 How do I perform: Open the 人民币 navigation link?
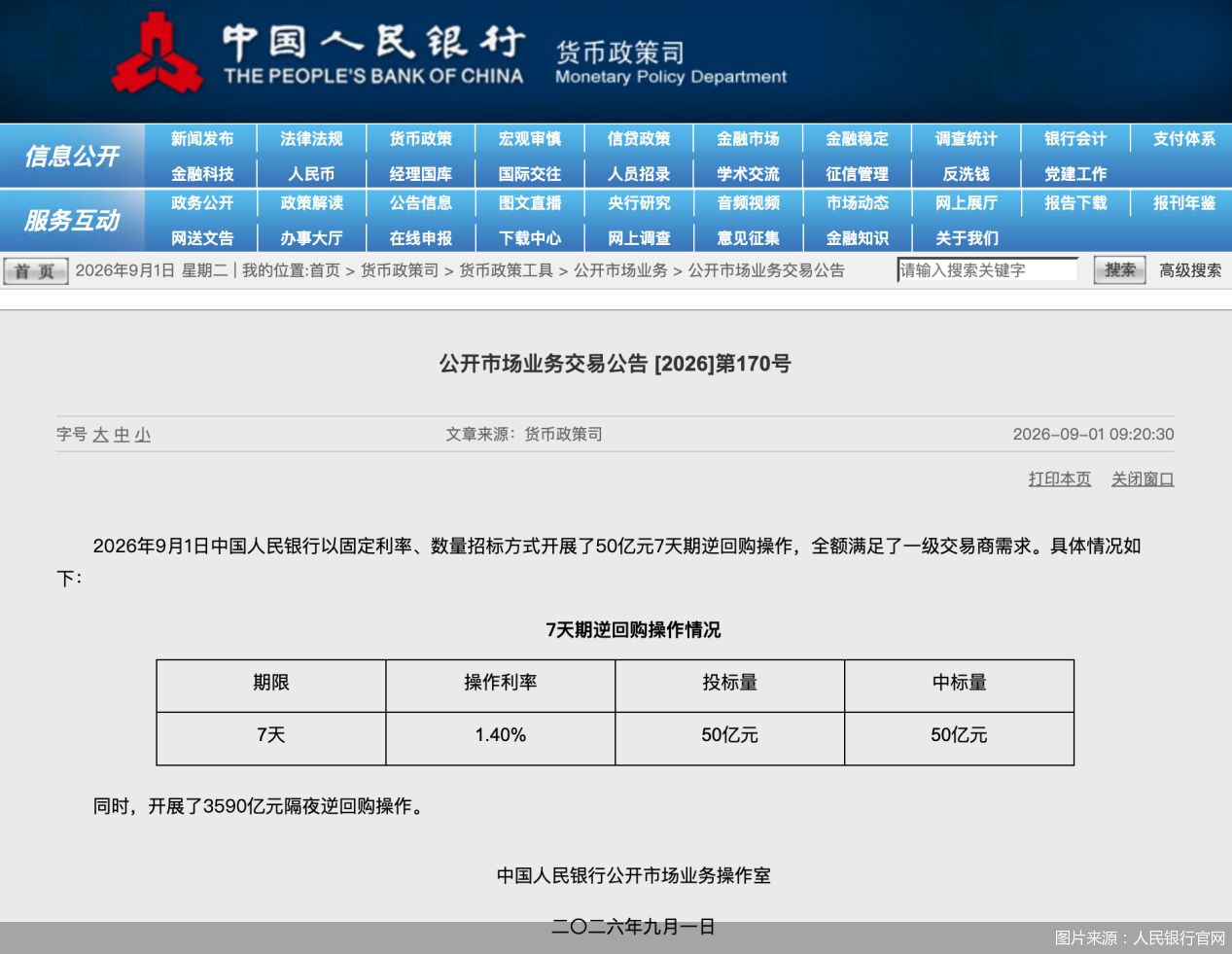click(311, 174)
